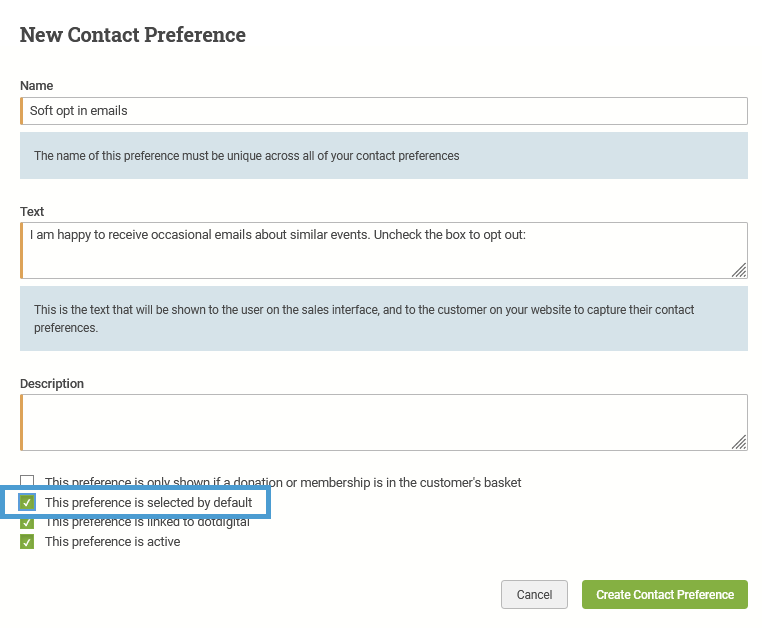This screenshot has height=628, width=762.
Task: Uncheck the 'selected by default' checkbox
Action: point(27,502)
